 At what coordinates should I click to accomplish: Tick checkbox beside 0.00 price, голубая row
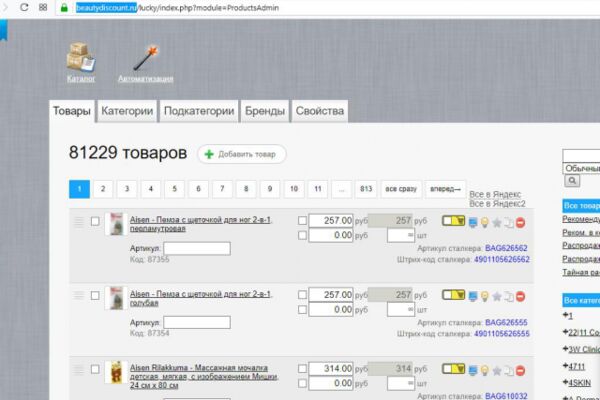pyautogui.click(x=302, y=309)
